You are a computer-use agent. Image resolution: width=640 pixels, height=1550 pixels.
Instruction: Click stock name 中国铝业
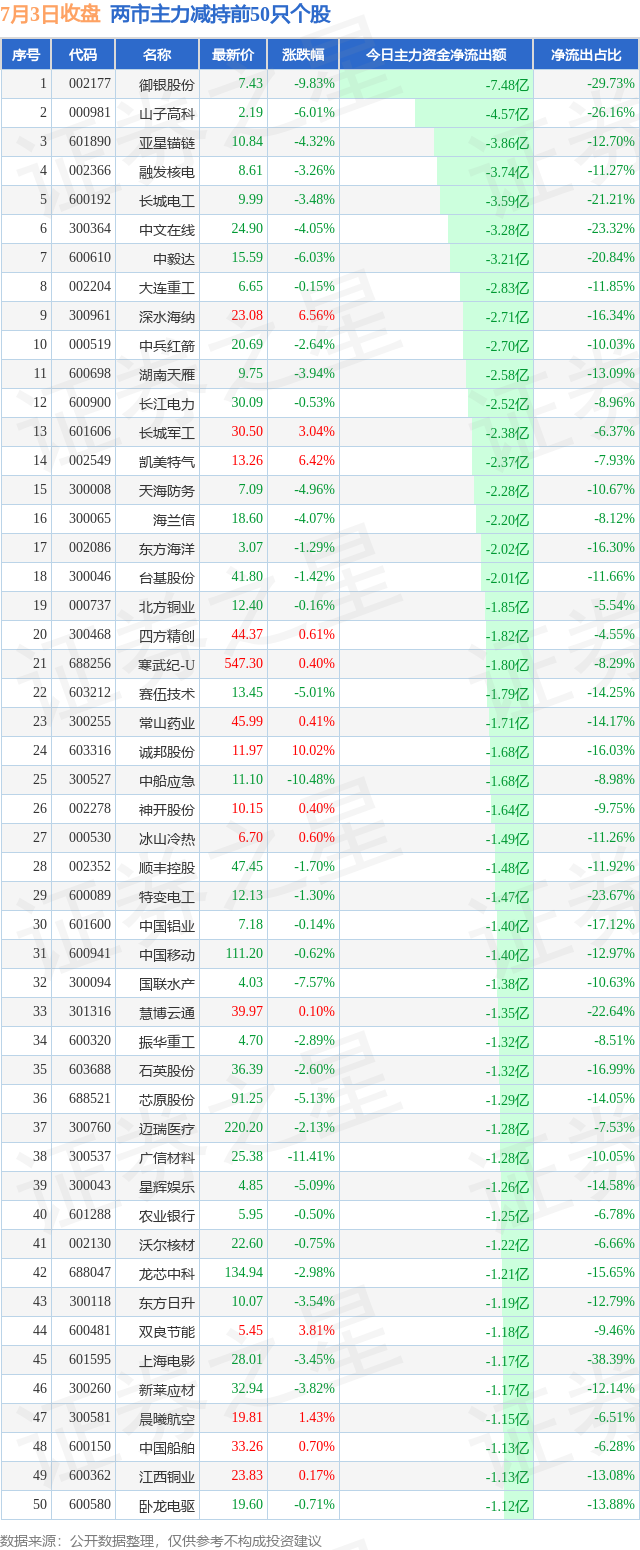[167, 925]
